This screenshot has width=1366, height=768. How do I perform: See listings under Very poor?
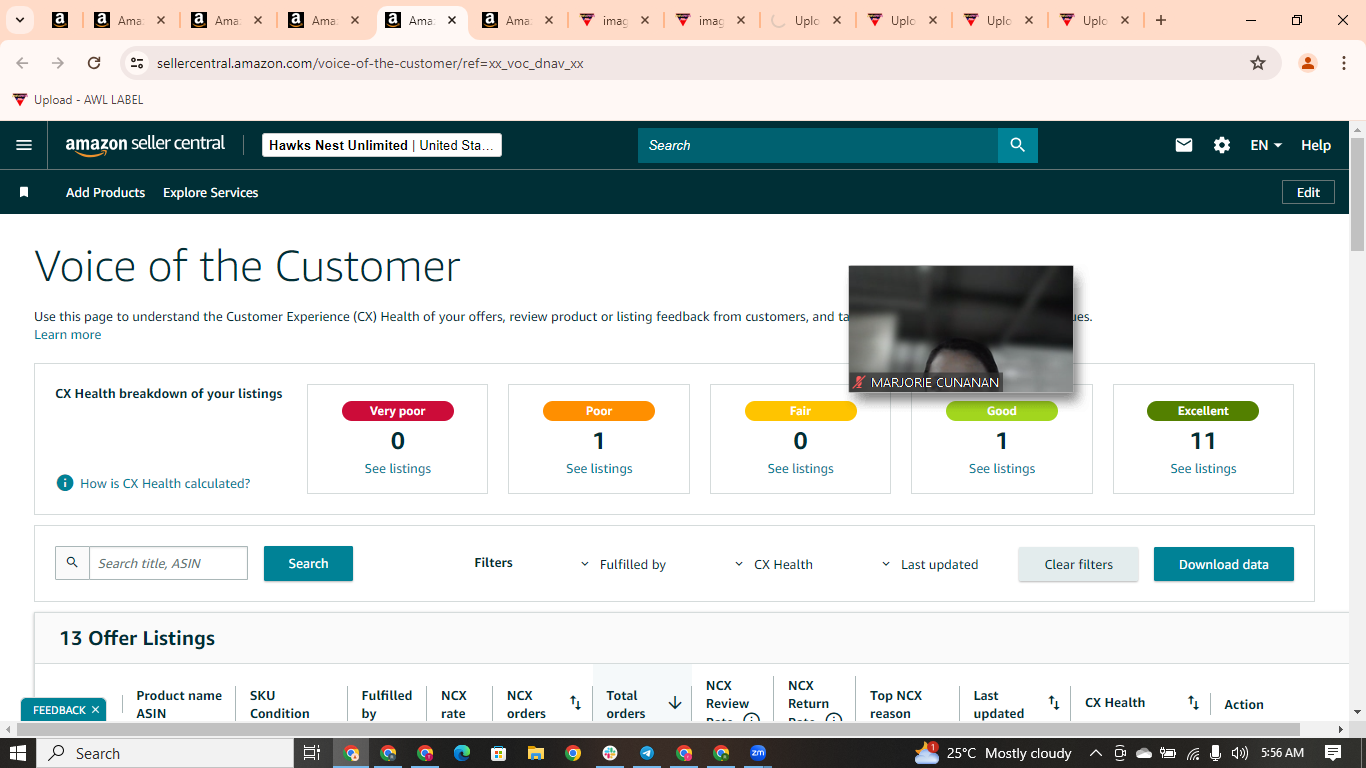(398, 468)
